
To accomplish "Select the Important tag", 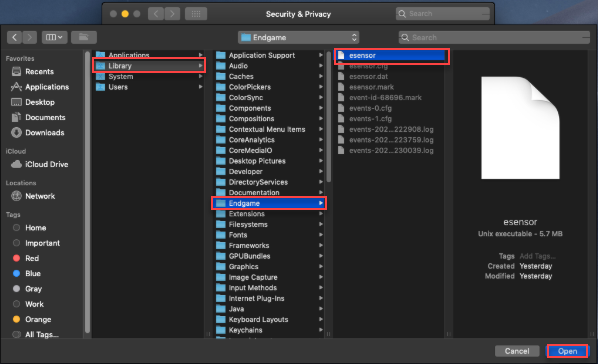I will tap(37, 243).
